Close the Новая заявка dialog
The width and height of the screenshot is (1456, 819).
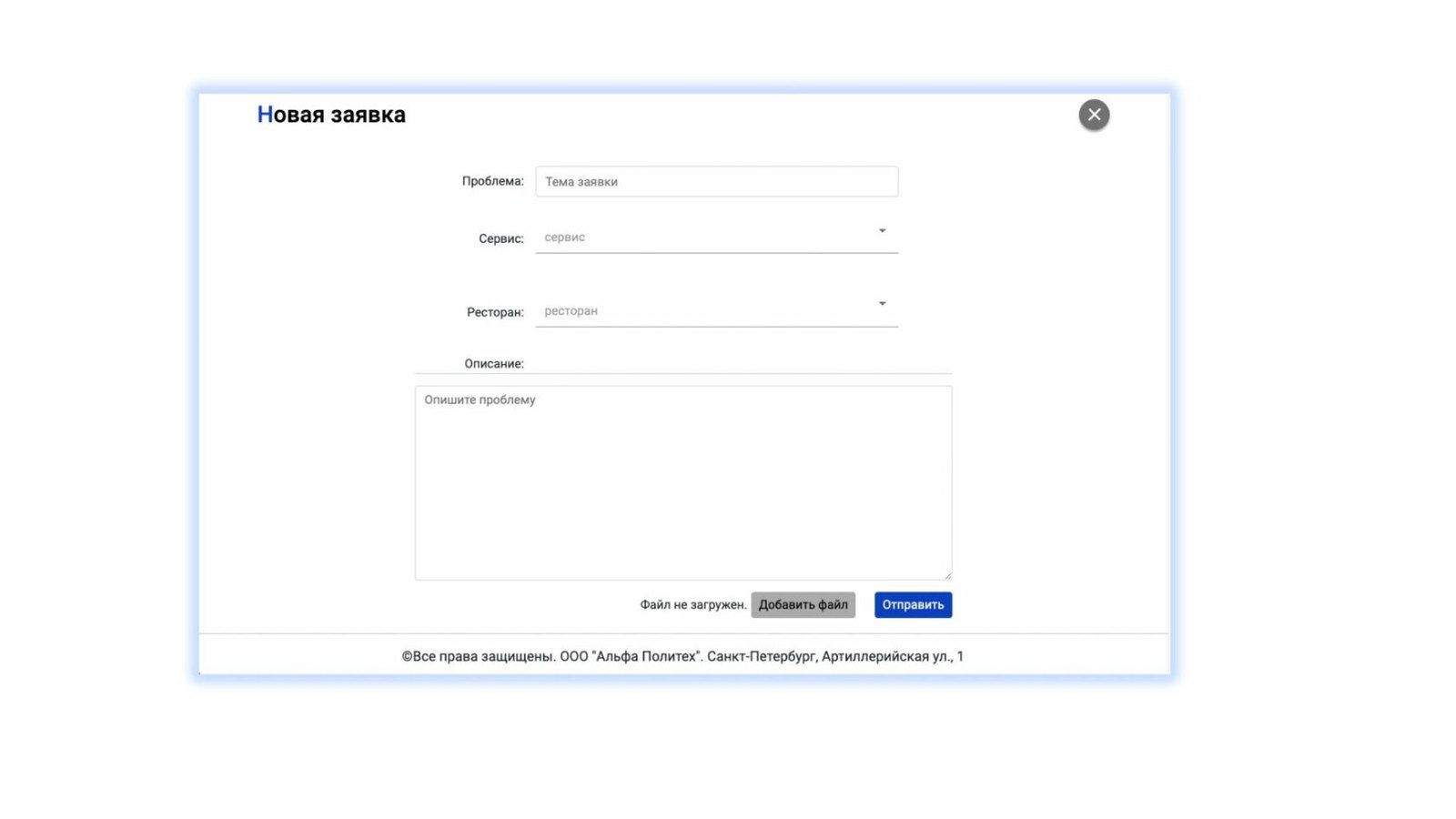pyautogui.click(x=1094, y=115)
